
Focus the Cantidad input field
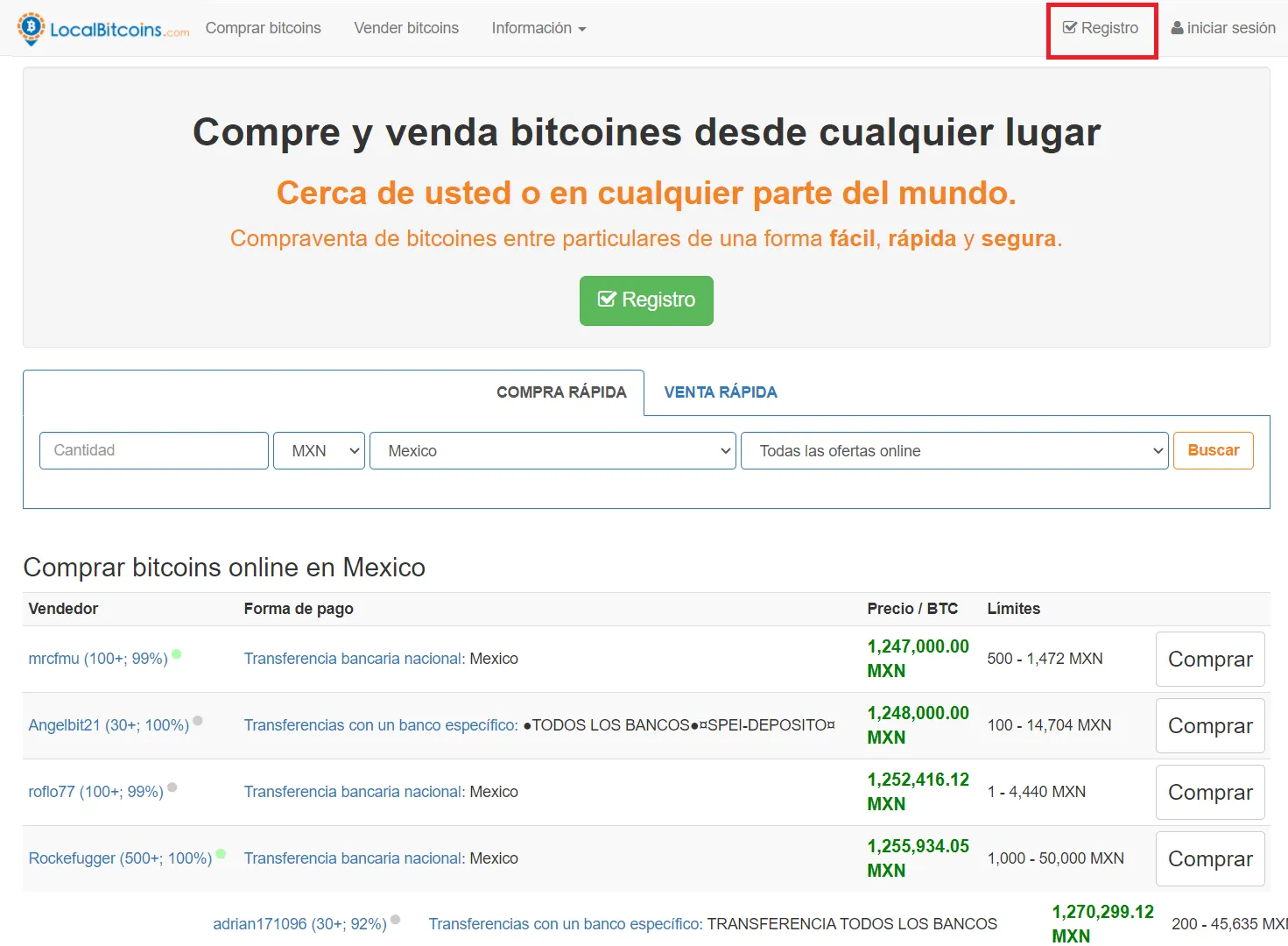tap(154, 450)
